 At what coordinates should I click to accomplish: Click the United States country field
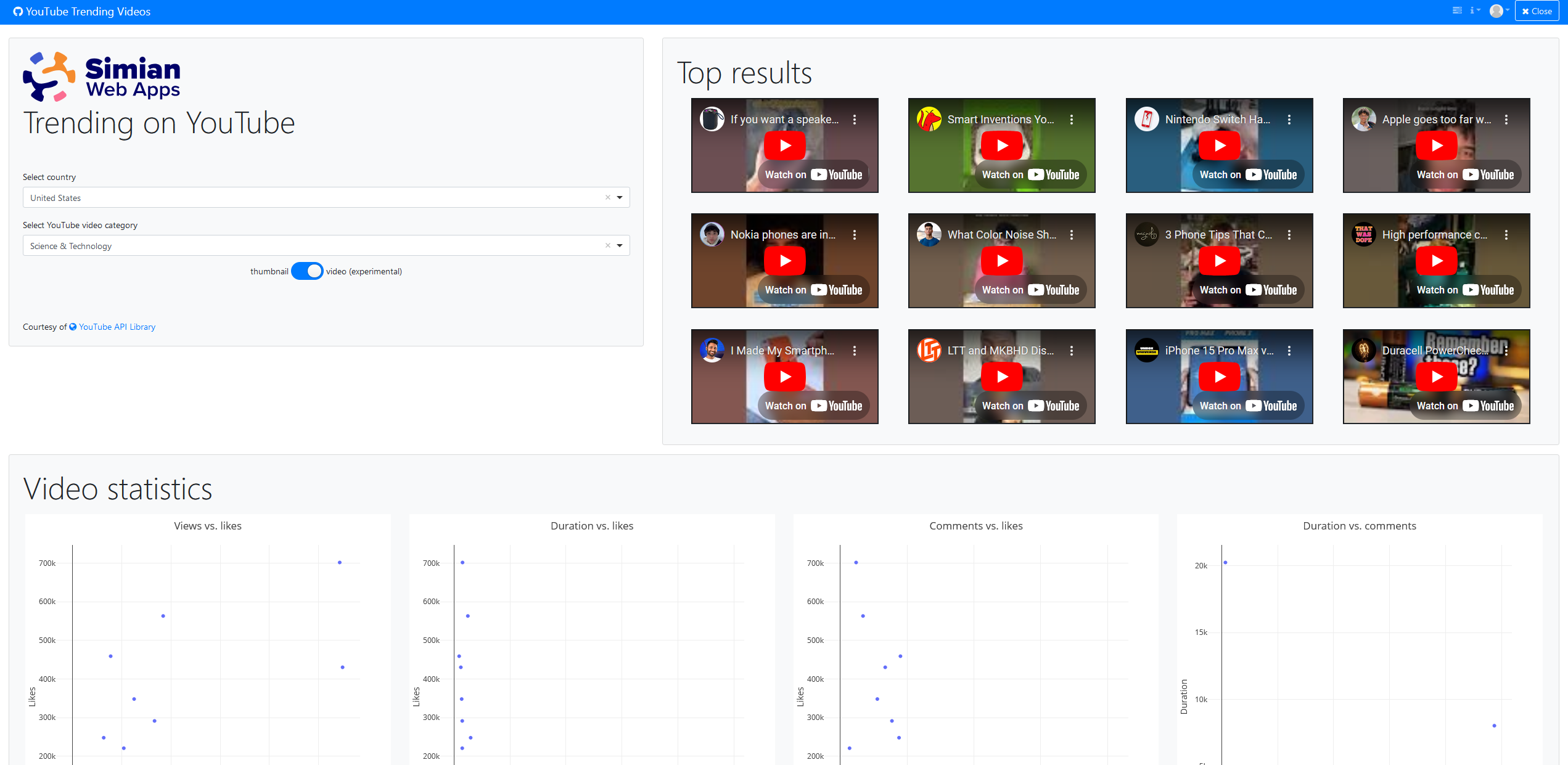point(326,197)
